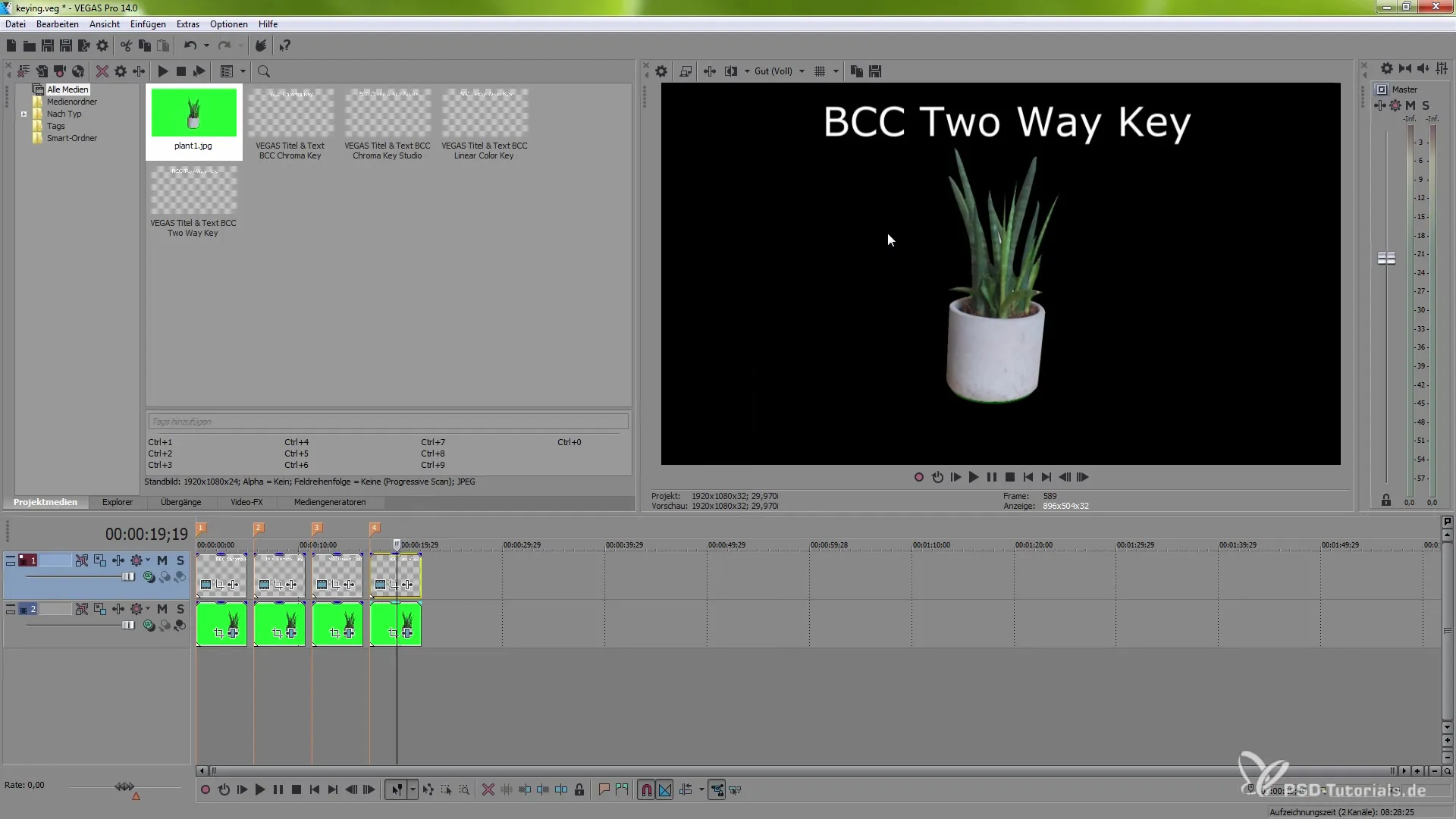This screenshot has width=1456, height=819.
Task: Jump to timeline marker 3
Action: [317, 529]
